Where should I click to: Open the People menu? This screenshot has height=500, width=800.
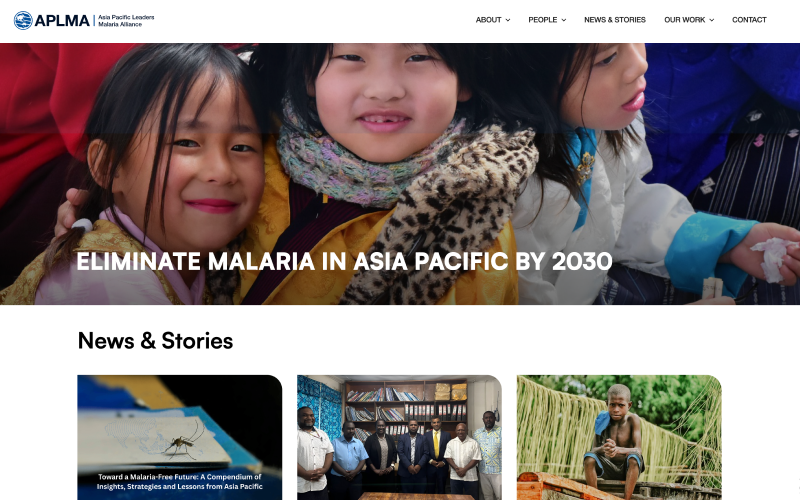(x=542, y=20)
